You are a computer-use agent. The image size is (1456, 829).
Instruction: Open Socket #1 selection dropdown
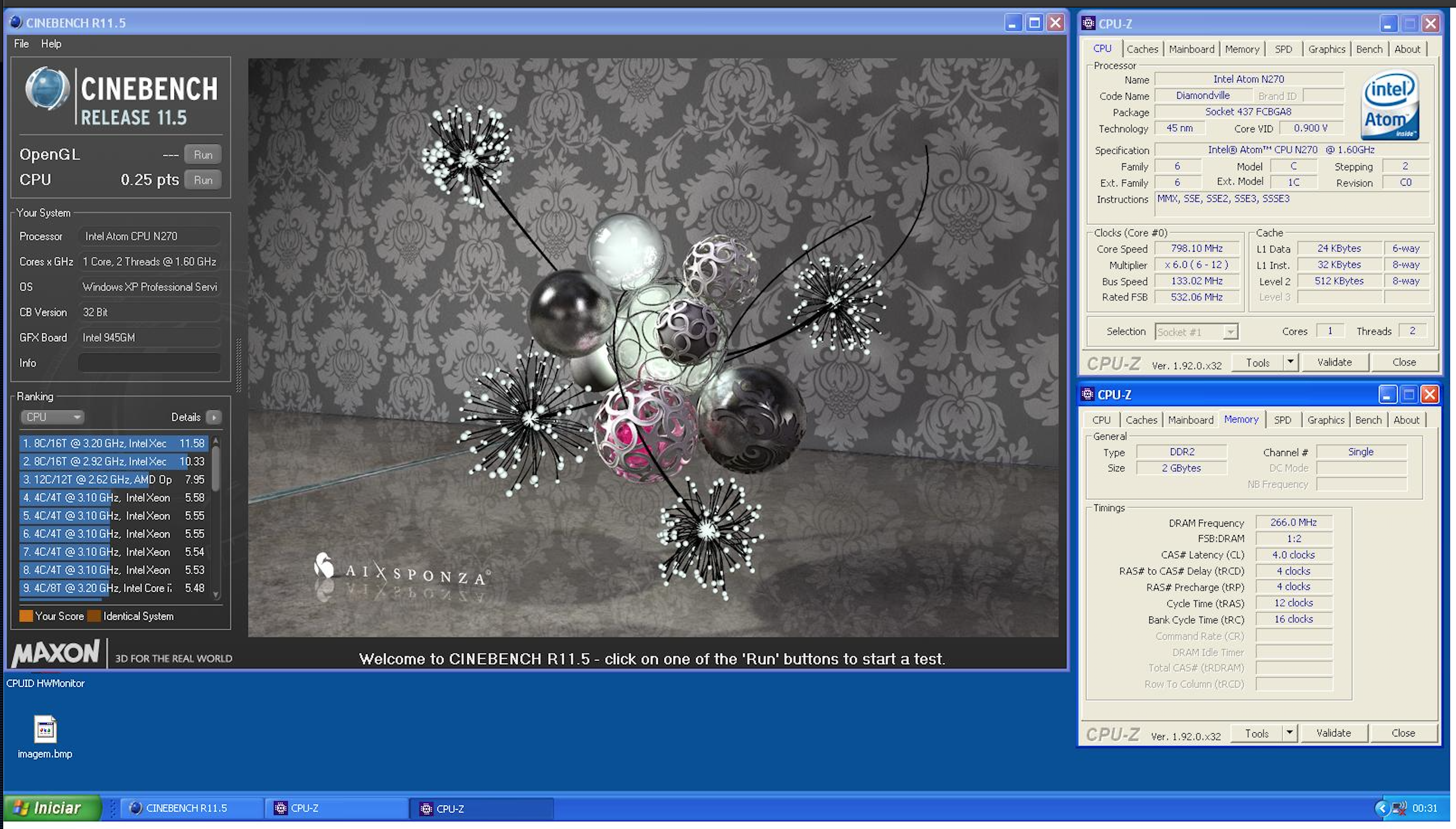click(x=1196, y=331)
